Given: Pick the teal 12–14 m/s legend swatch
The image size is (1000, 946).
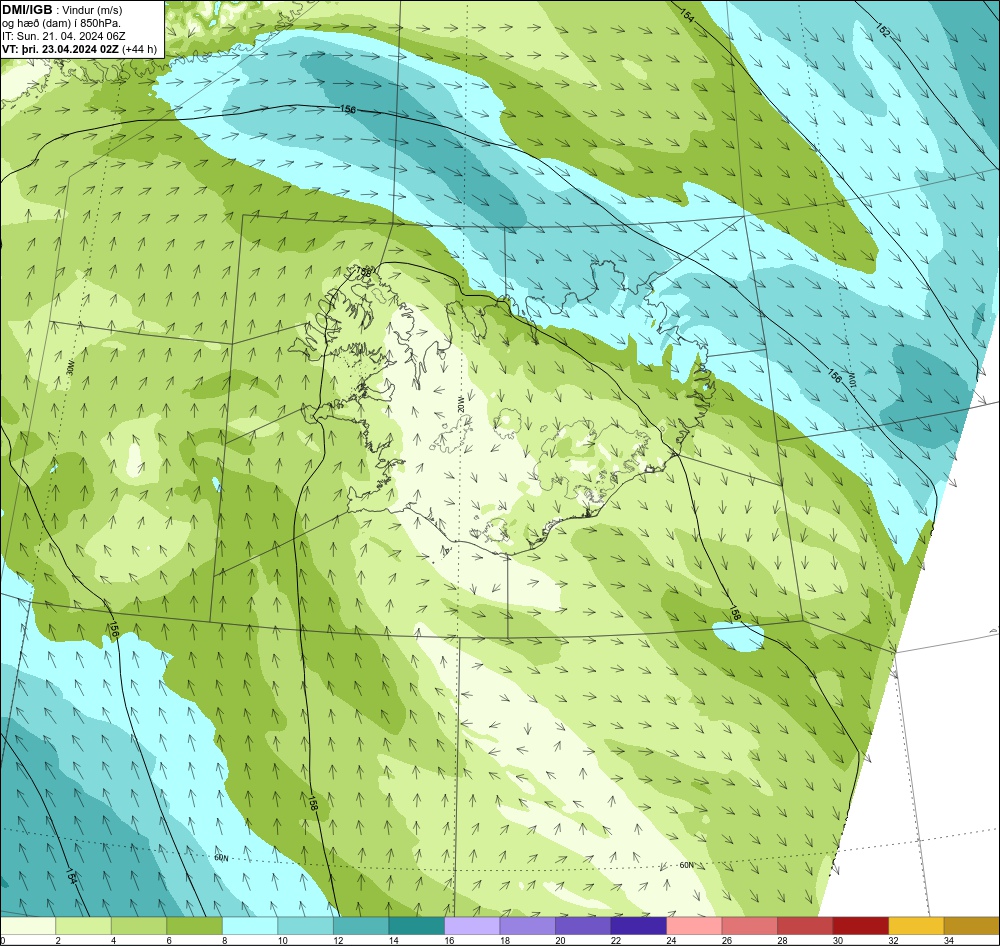Looking at the screenshot, I should (x=361, y=925).
